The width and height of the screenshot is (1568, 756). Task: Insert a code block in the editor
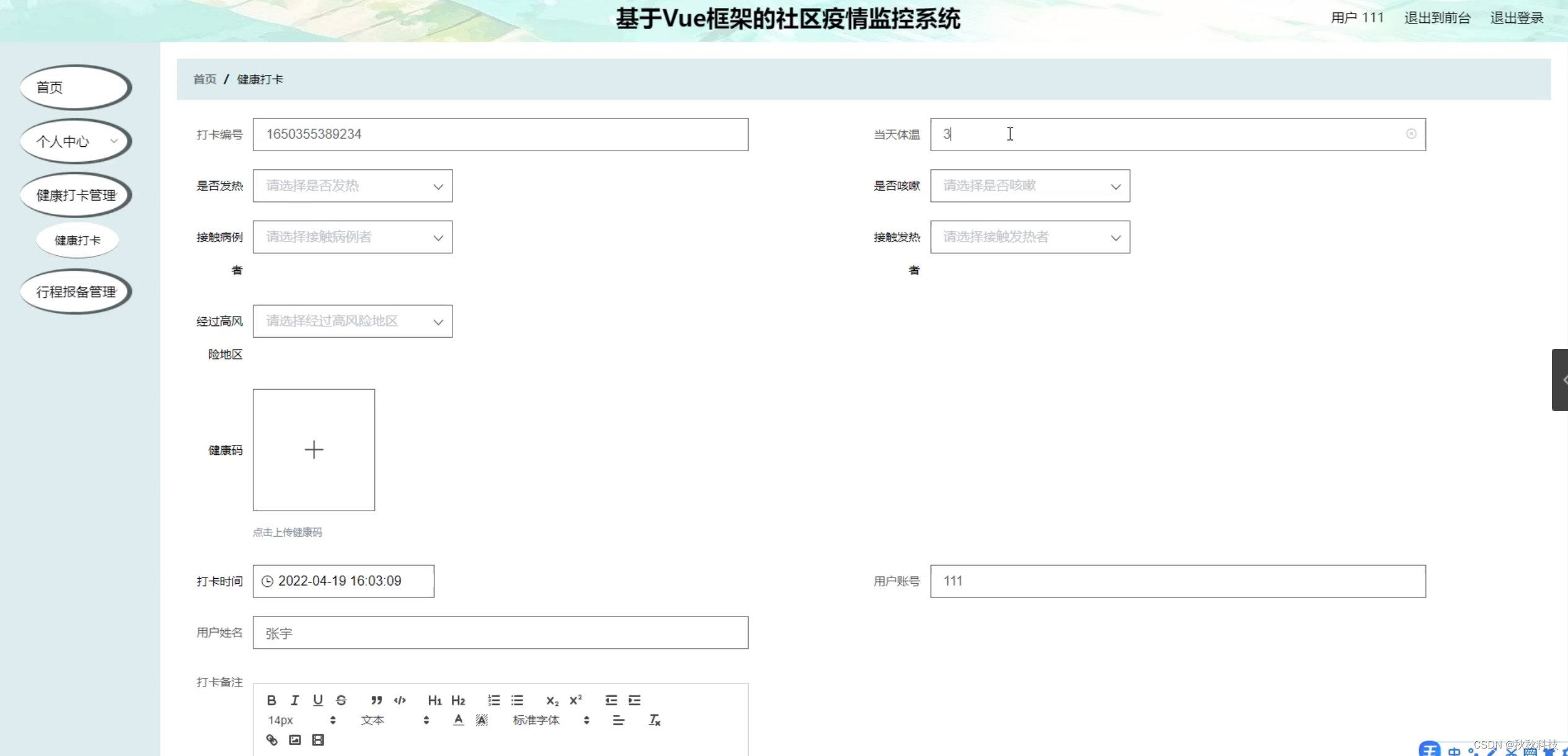399,700
